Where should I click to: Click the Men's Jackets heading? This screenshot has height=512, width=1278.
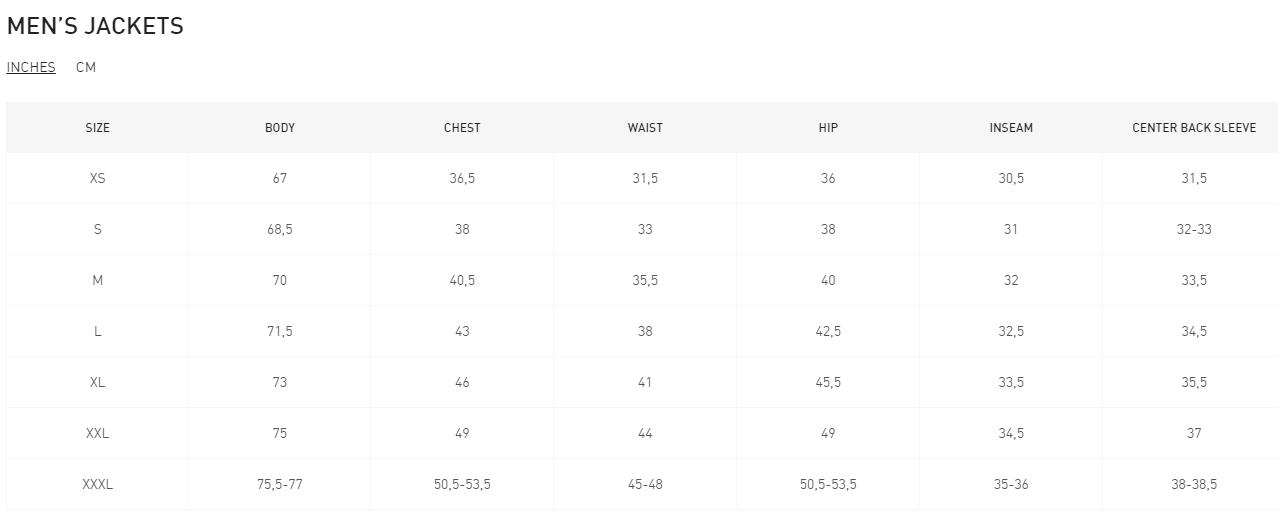[95, 27]
